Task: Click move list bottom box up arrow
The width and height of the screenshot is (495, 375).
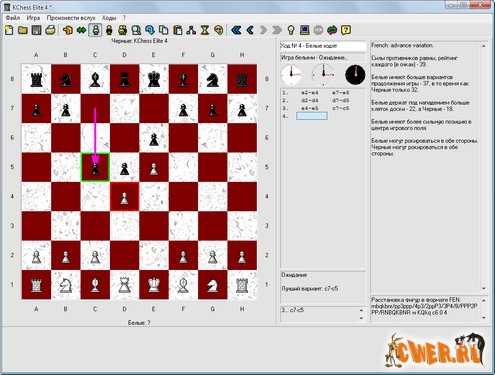Action: [361, 310]
